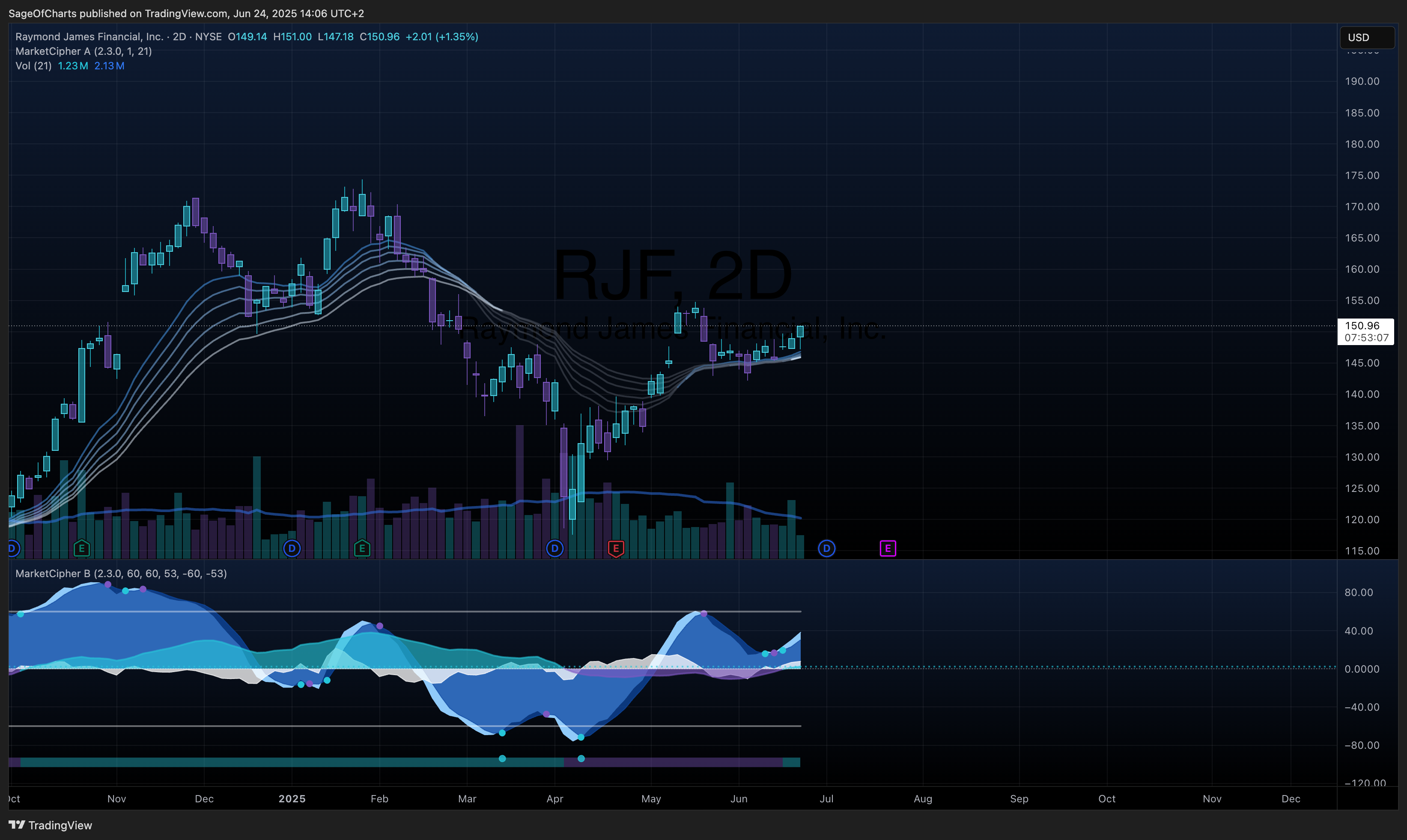Click the red earnings marker in April
Viewport: 1407px width, 840px height.
tap(616, 548)
